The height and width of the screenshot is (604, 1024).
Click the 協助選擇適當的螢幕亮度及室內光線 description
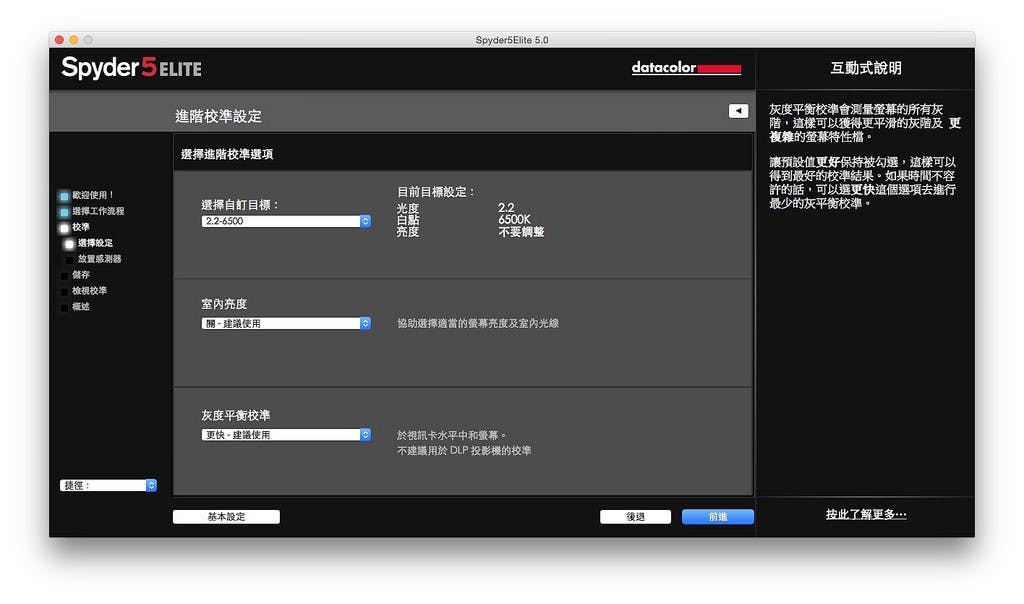(x=478, y=323)
